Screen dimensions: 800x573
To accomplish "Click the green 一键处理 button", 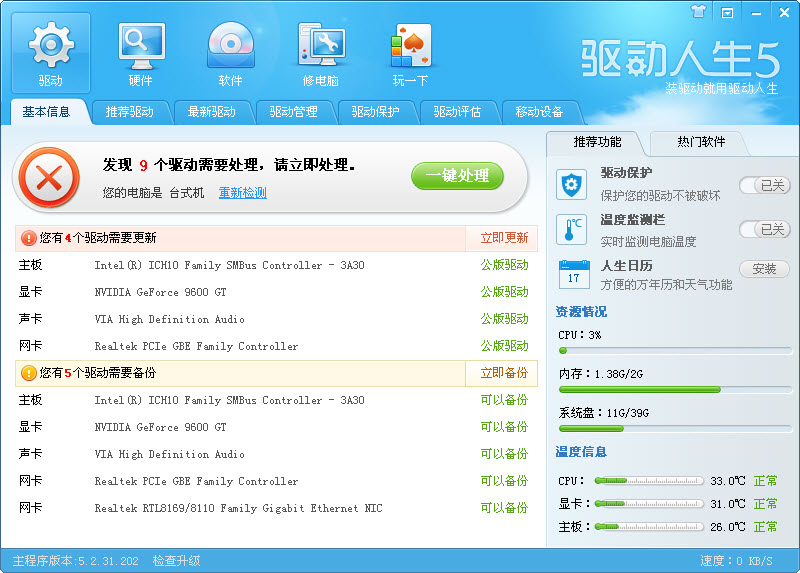I will pyautogui.click(x=457, y=176).
